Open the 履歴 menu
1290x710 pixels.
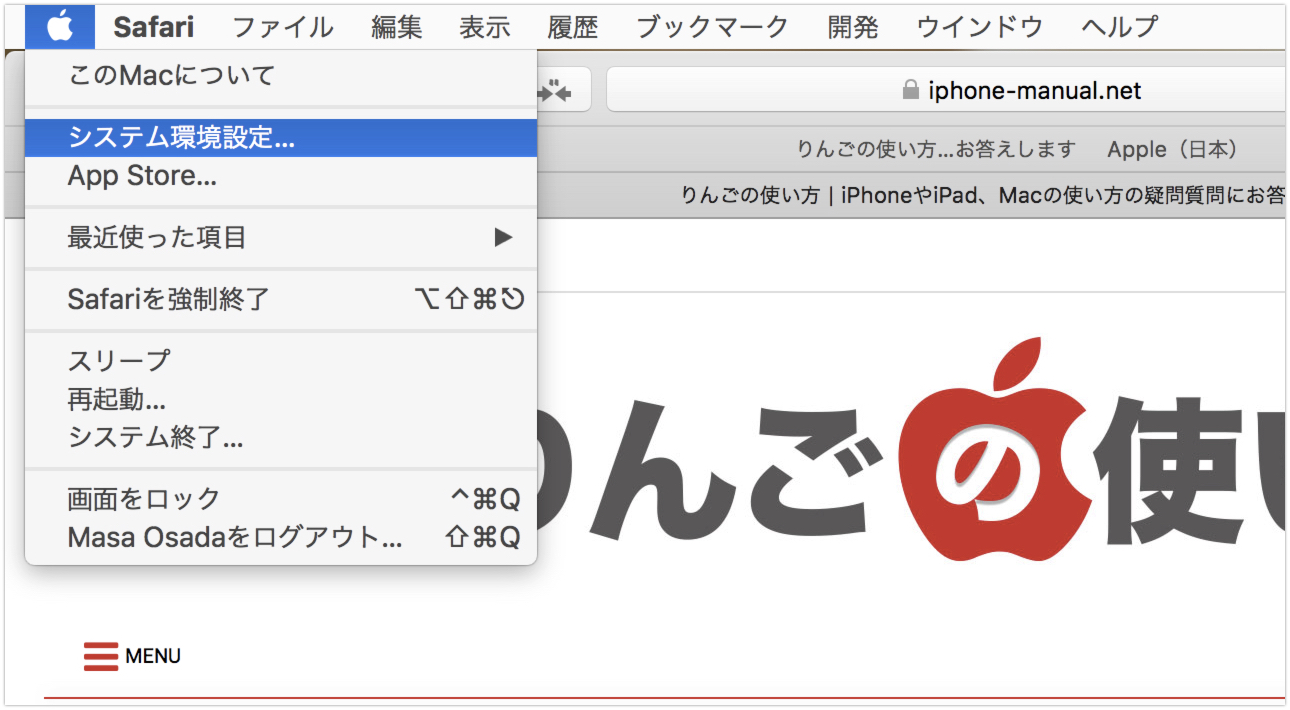click(573, 27)
